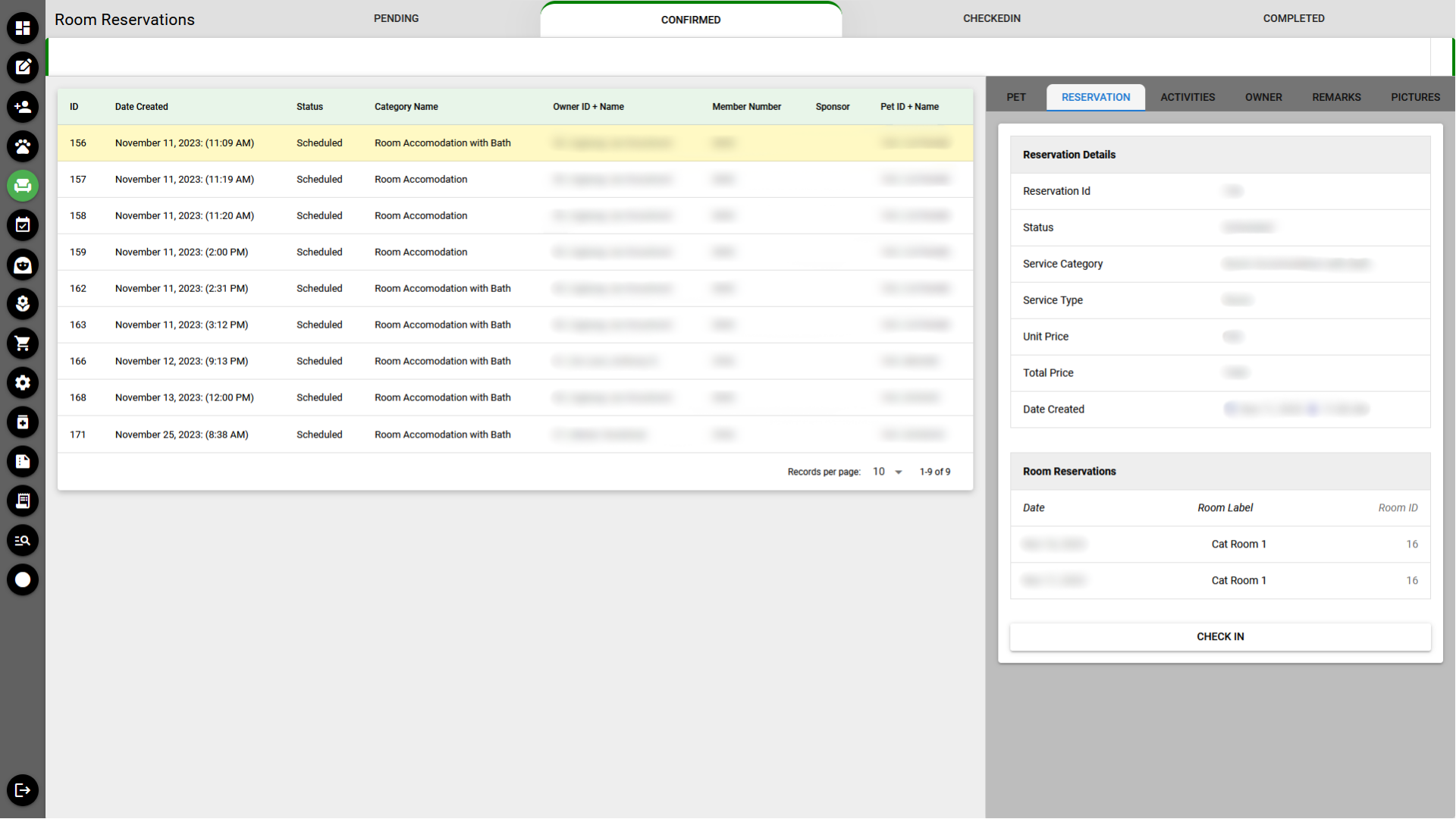
Task: Open the OWNER detail tab
Action: (x=1263, y=97)
